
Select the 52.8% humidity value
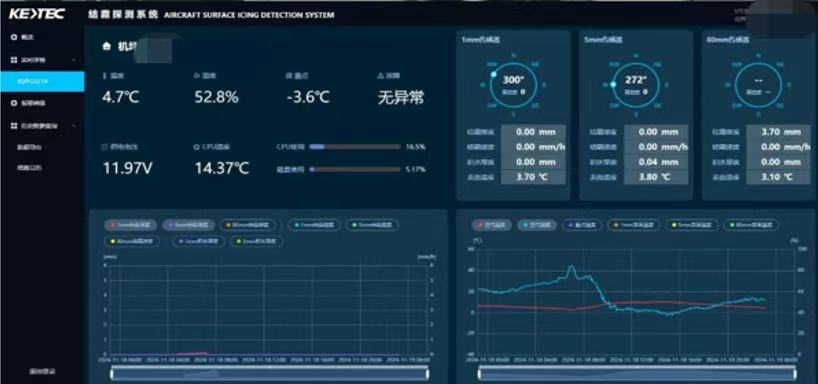tap(216, 97)
